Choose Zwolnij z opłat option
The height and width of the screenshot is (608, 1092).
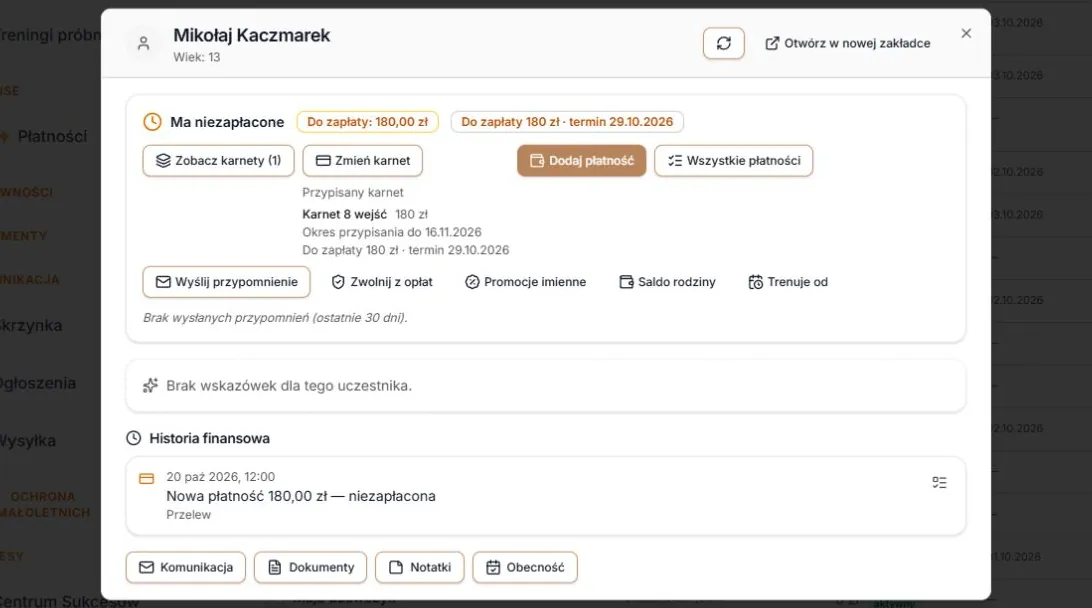pos(382,282)
